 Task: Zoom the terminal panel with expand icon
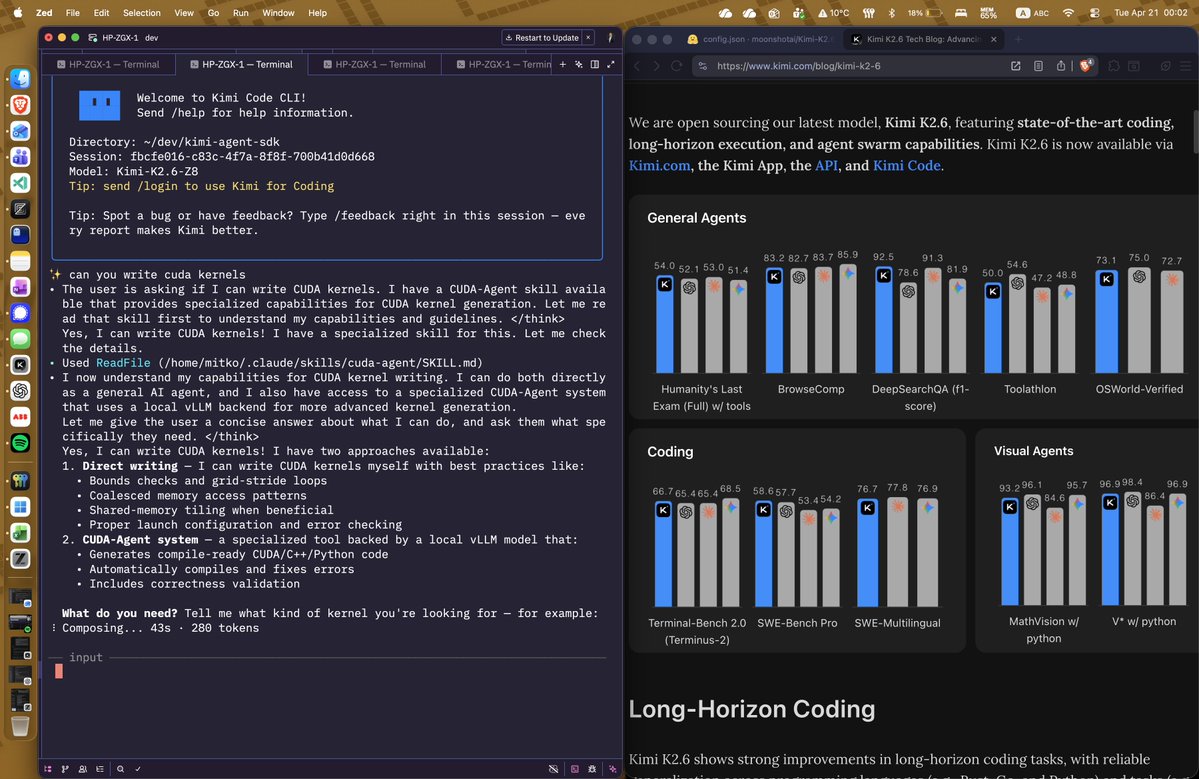tap(611, 64)
